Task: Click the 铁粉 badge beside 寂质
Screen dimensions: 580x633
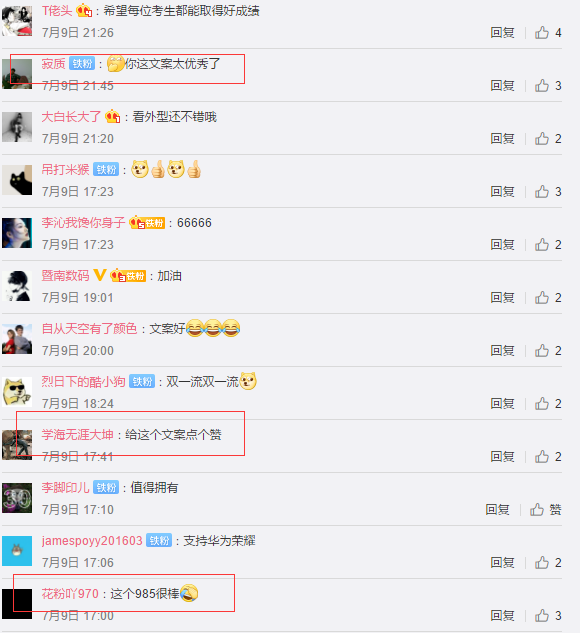Action: (82, 63)
